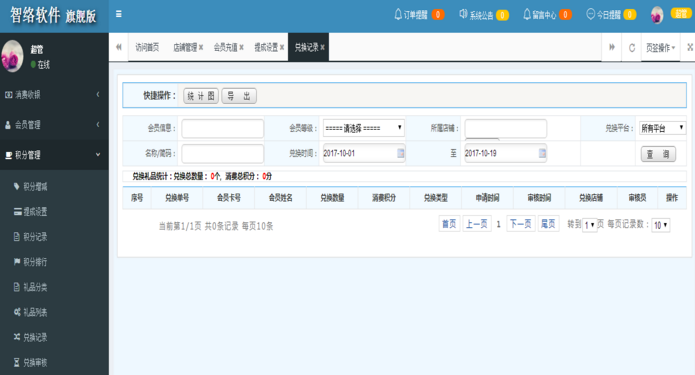The width and height of the screenshot is (695, 375).
Task: Click the 查询 search button
Action: [x=658, y=154]
